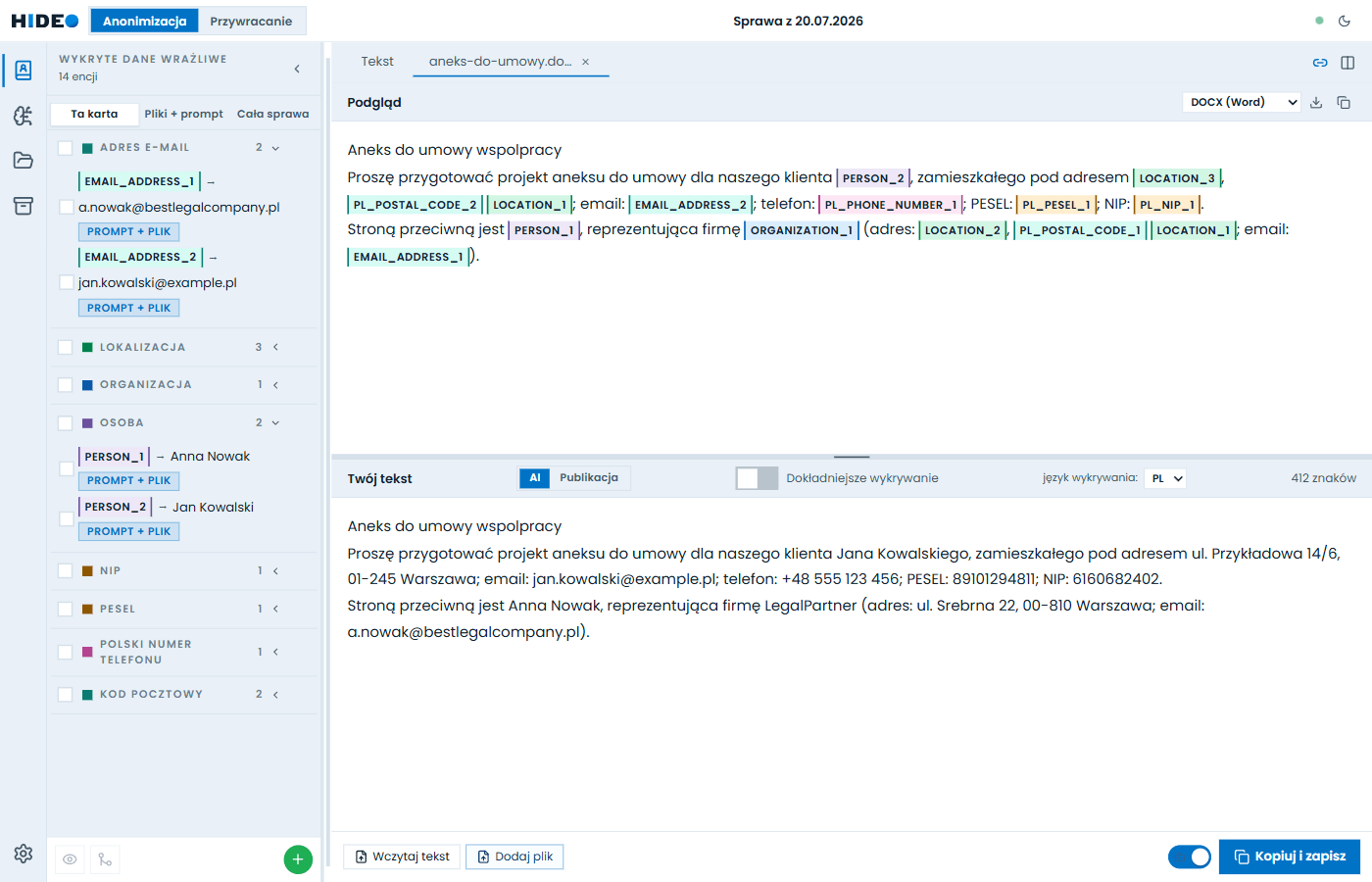Image resolution: width=1372 pixels, height=882 pixels.
Task: Open the detection language PL dropdown
Action: [x=1165, y=478]
